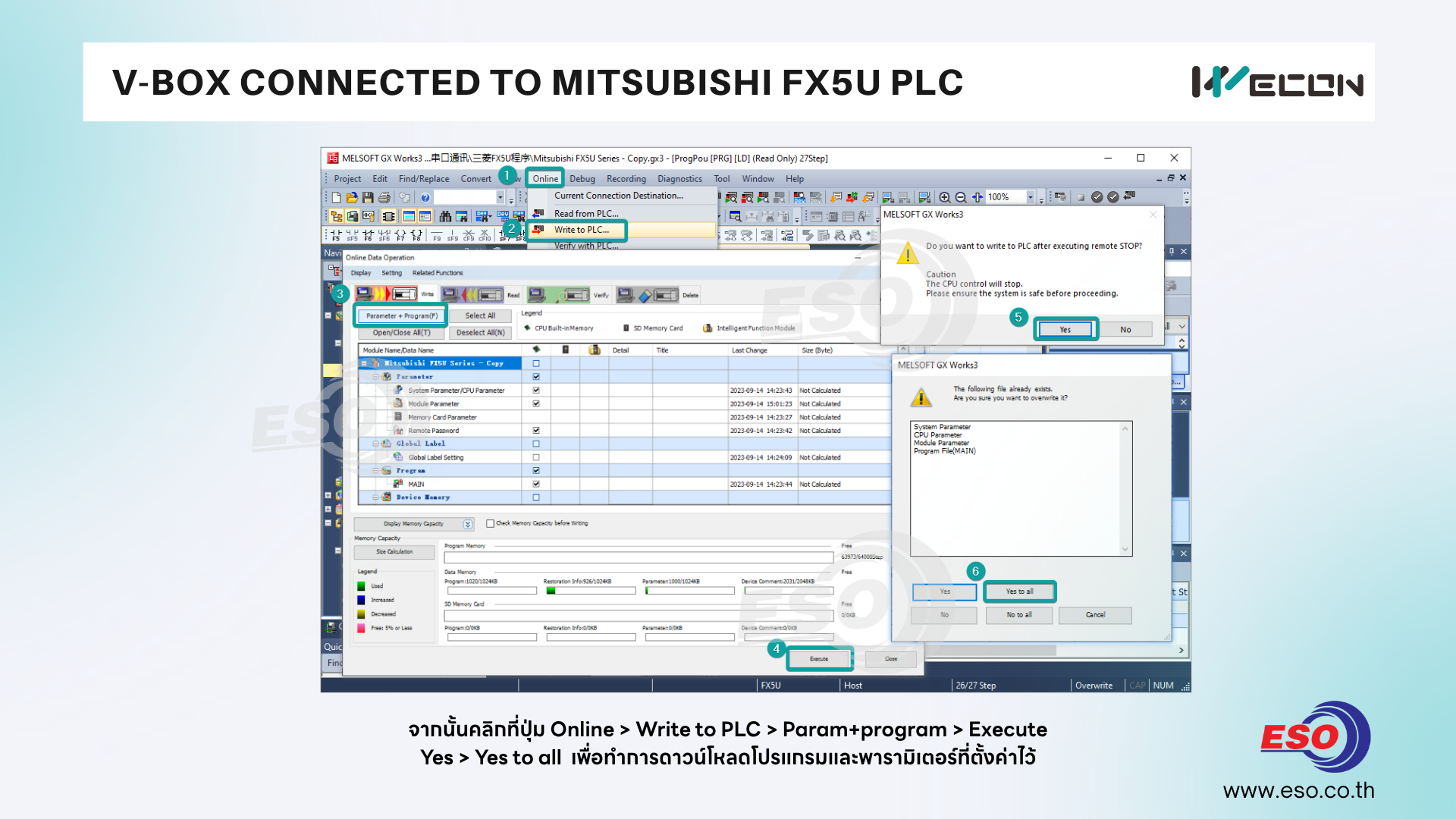The width and height of the screenshot is (1456, 819).
Task: Collapse the Device Memory tree node
Action: point(375,497)
